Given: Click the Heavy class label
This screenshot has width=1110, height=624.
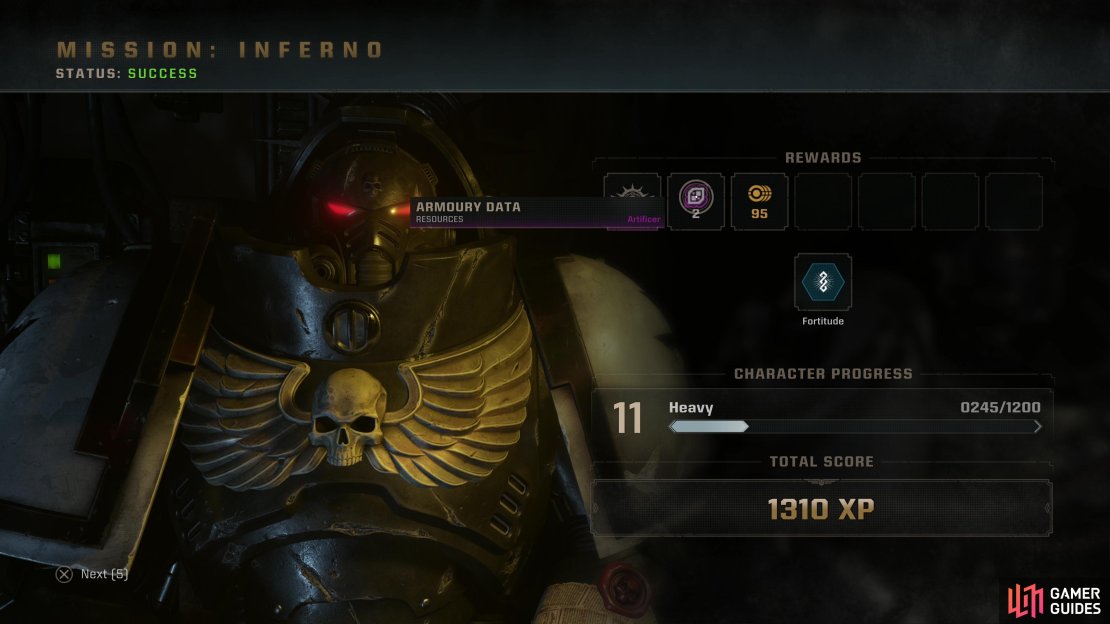Looking at the screenshot, I should click(691, 407).
